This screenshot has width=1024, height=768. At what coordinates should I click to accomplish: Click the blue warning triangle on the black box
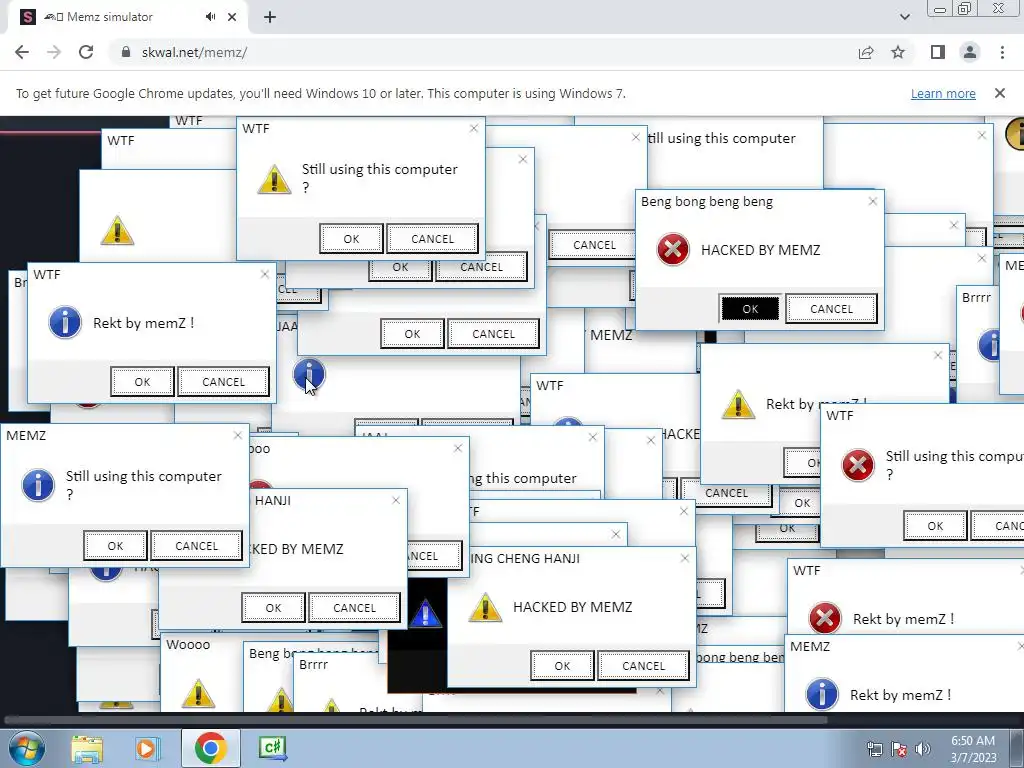click(x=425, y=613)
